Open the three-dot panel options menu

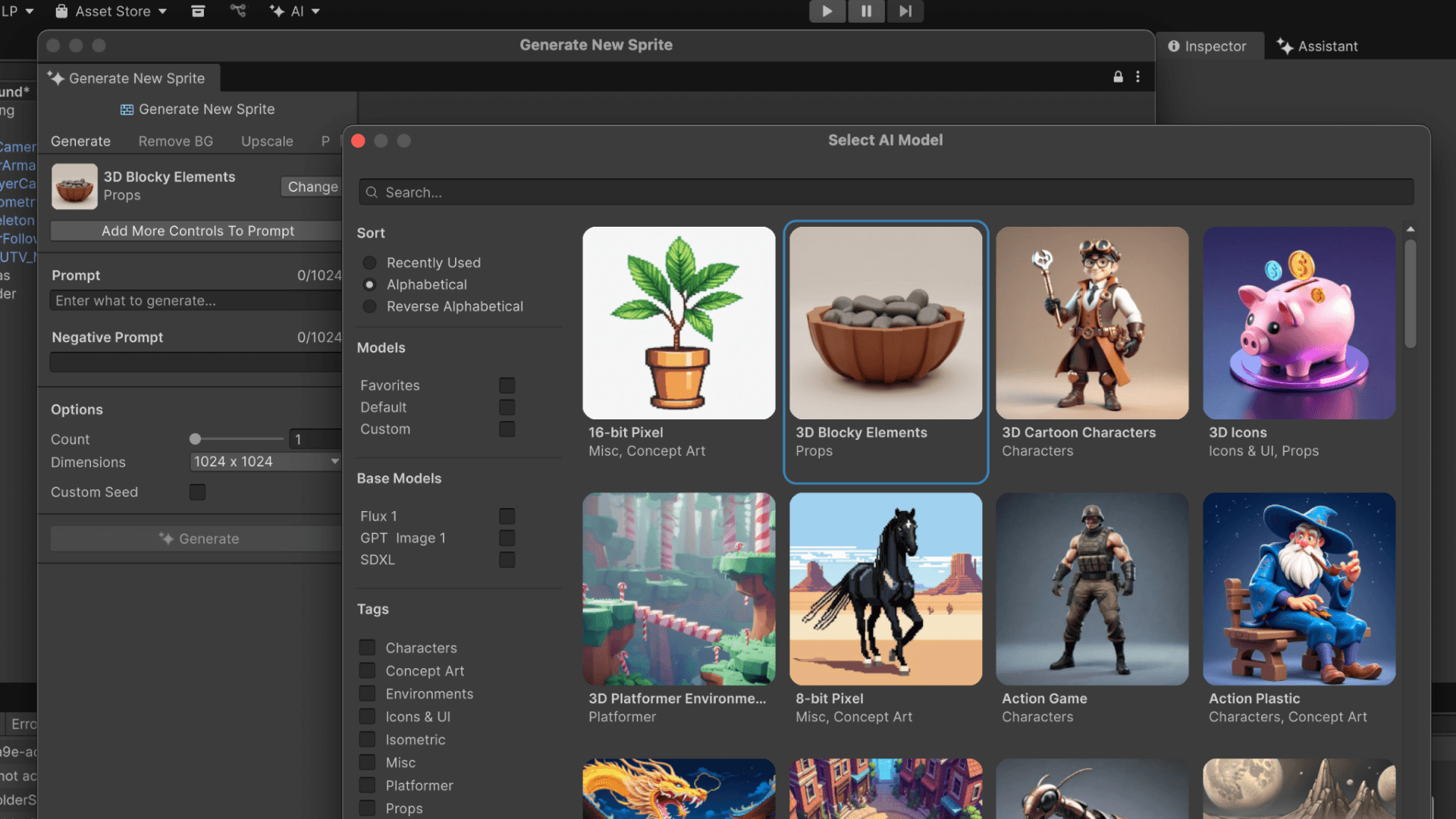pos(1137,77)
